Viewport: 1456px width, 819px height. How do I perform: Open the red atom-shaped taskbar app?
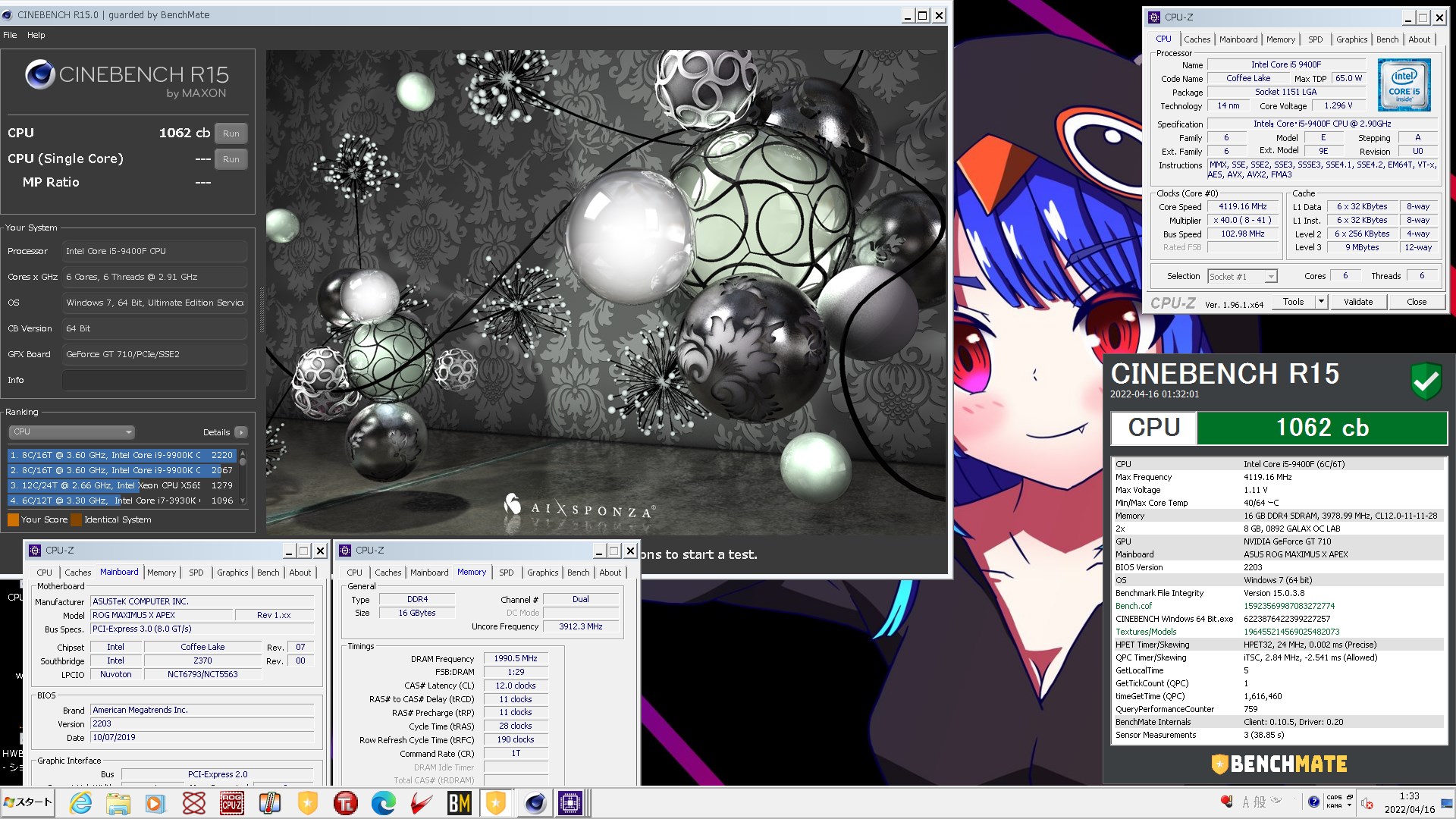[x=194, y=803]
